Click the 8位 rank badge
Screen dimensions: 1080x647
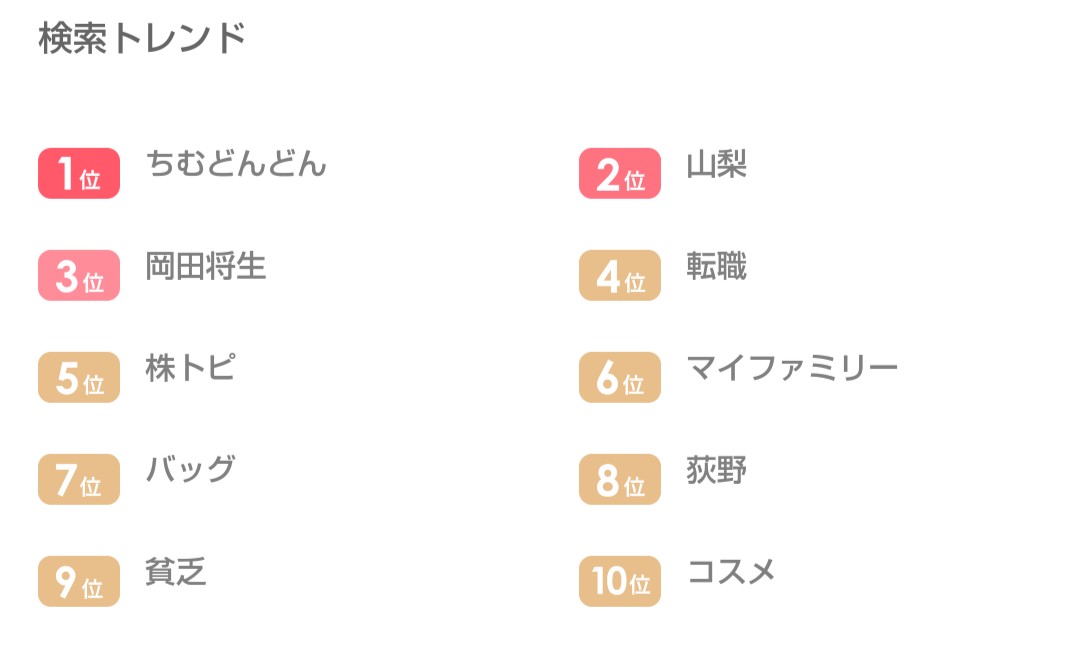[x=620, y=480]
